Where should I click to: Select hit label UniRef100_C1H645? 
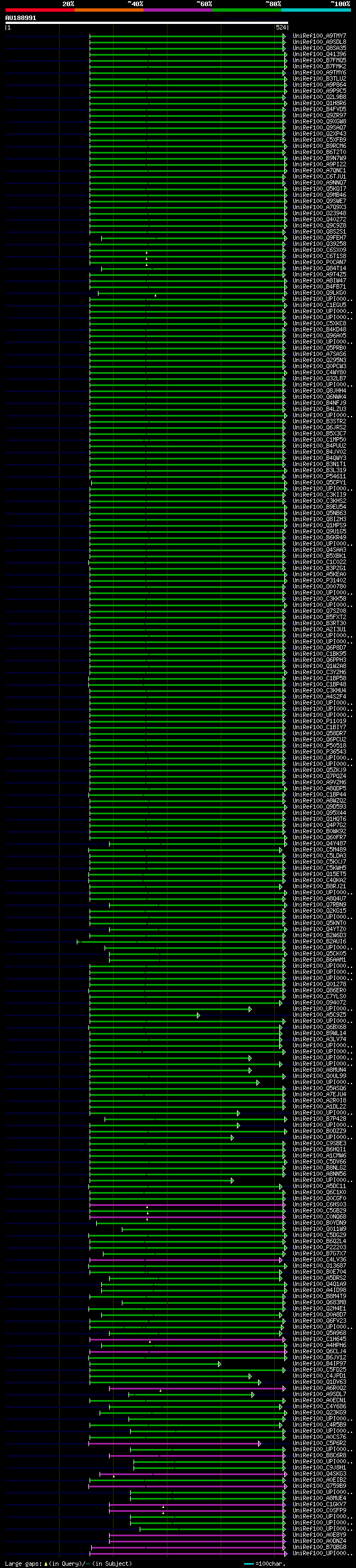319,1339
